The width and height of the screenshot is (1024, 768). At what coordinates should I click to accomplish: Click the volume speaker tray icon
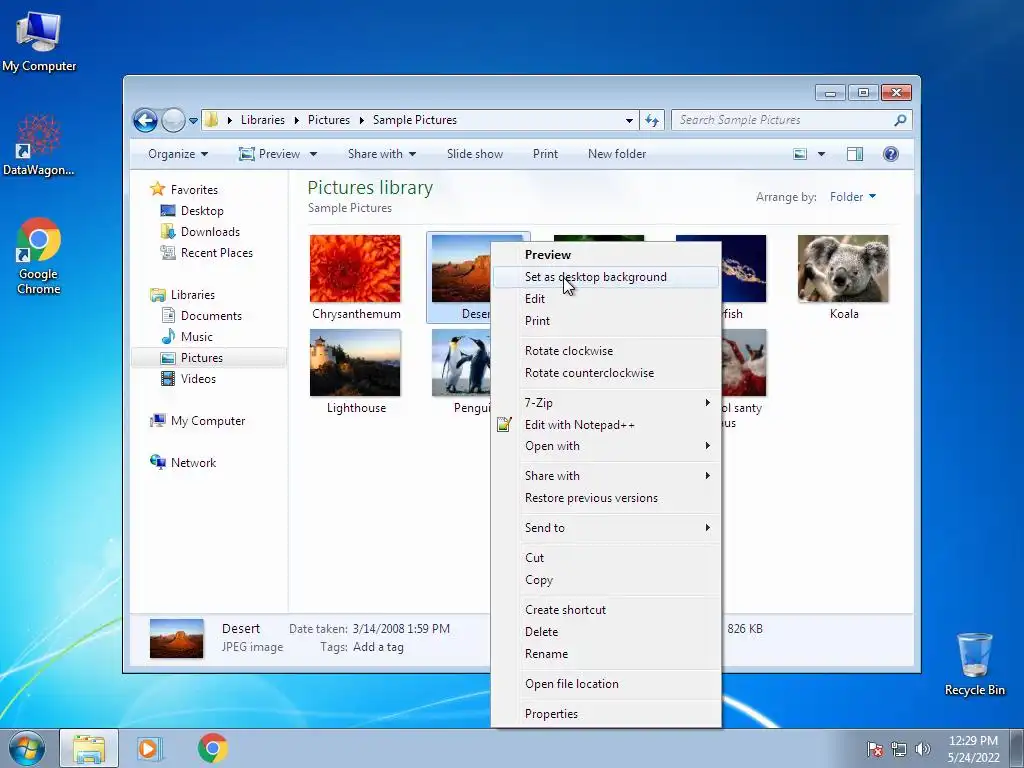(x=923, y=749)
